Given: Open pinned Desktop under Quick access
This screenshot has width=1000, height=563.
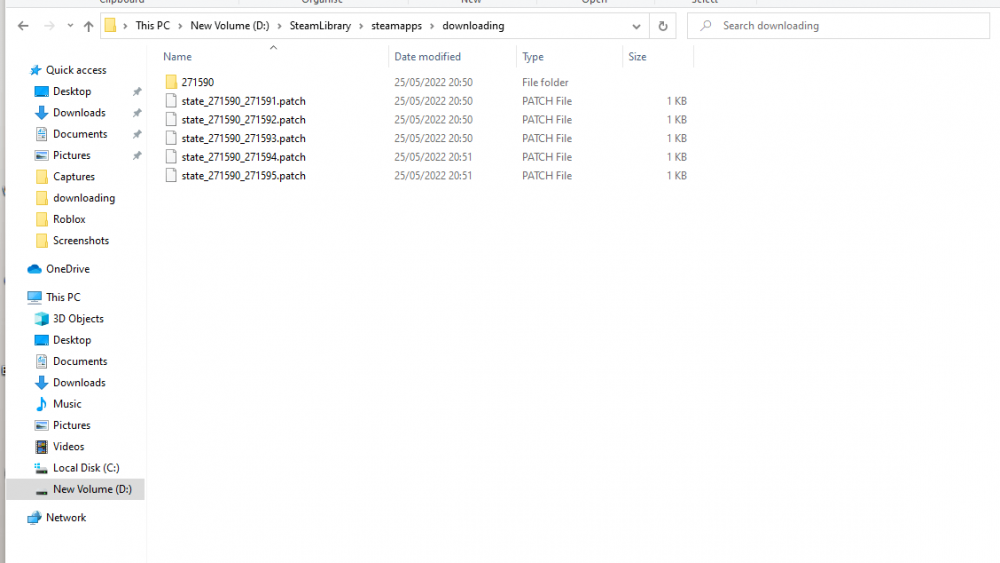Looking at the screenshot, I should click(x=72, y=92).
